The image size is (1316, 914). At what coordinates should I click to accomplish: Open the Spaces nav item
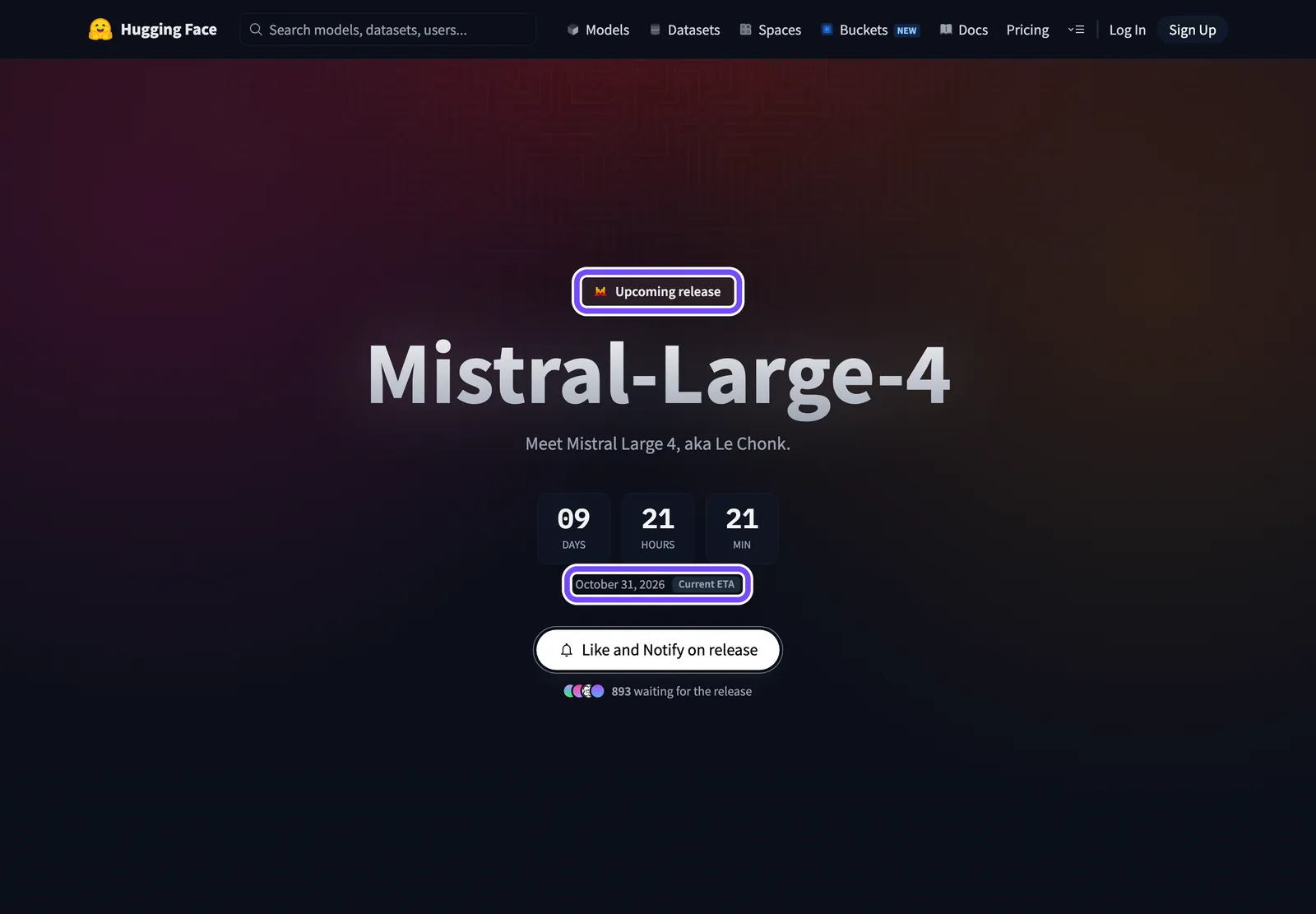771,30
